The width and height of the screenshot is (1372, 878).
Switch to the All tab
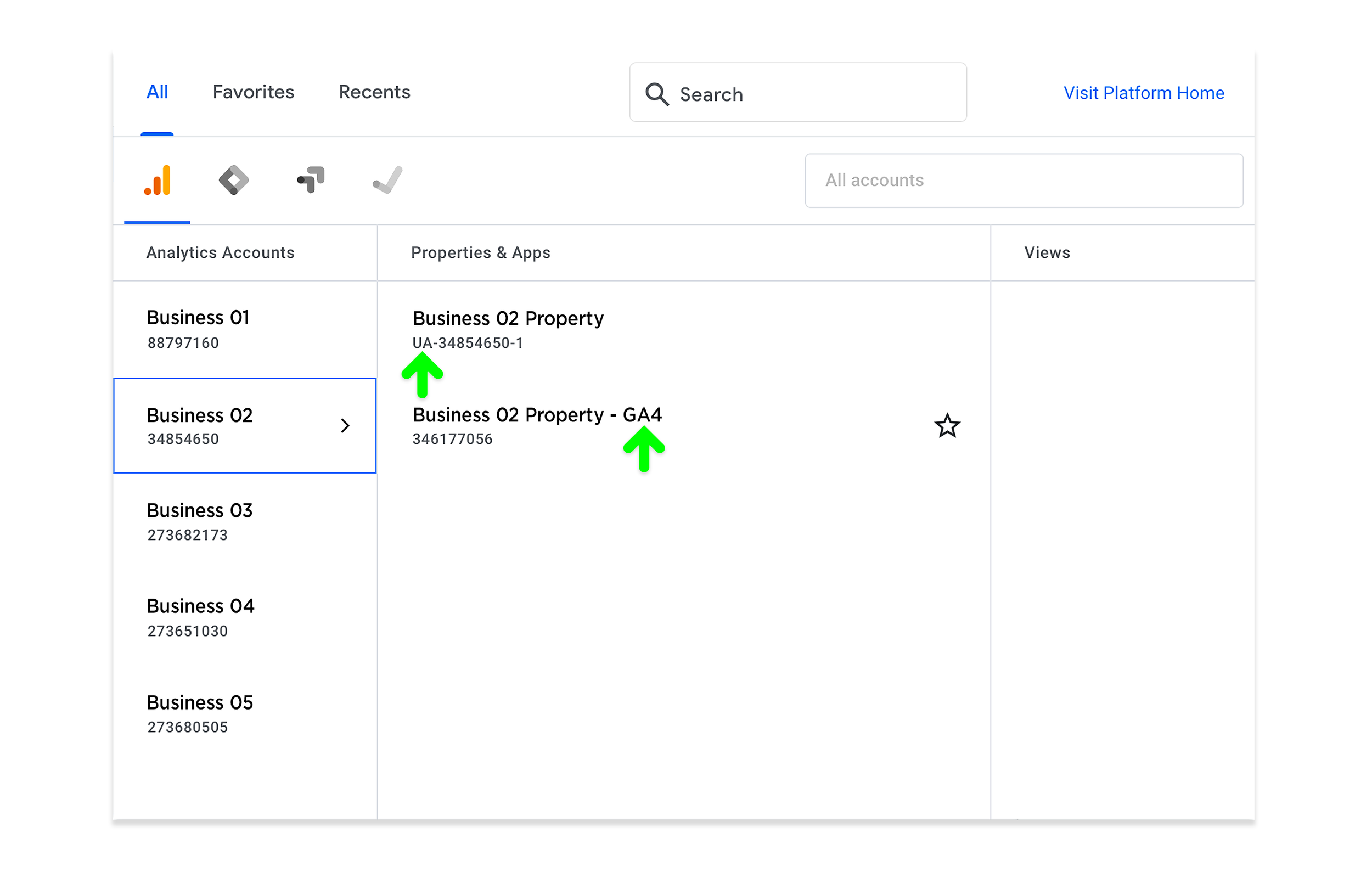[158, 92]
